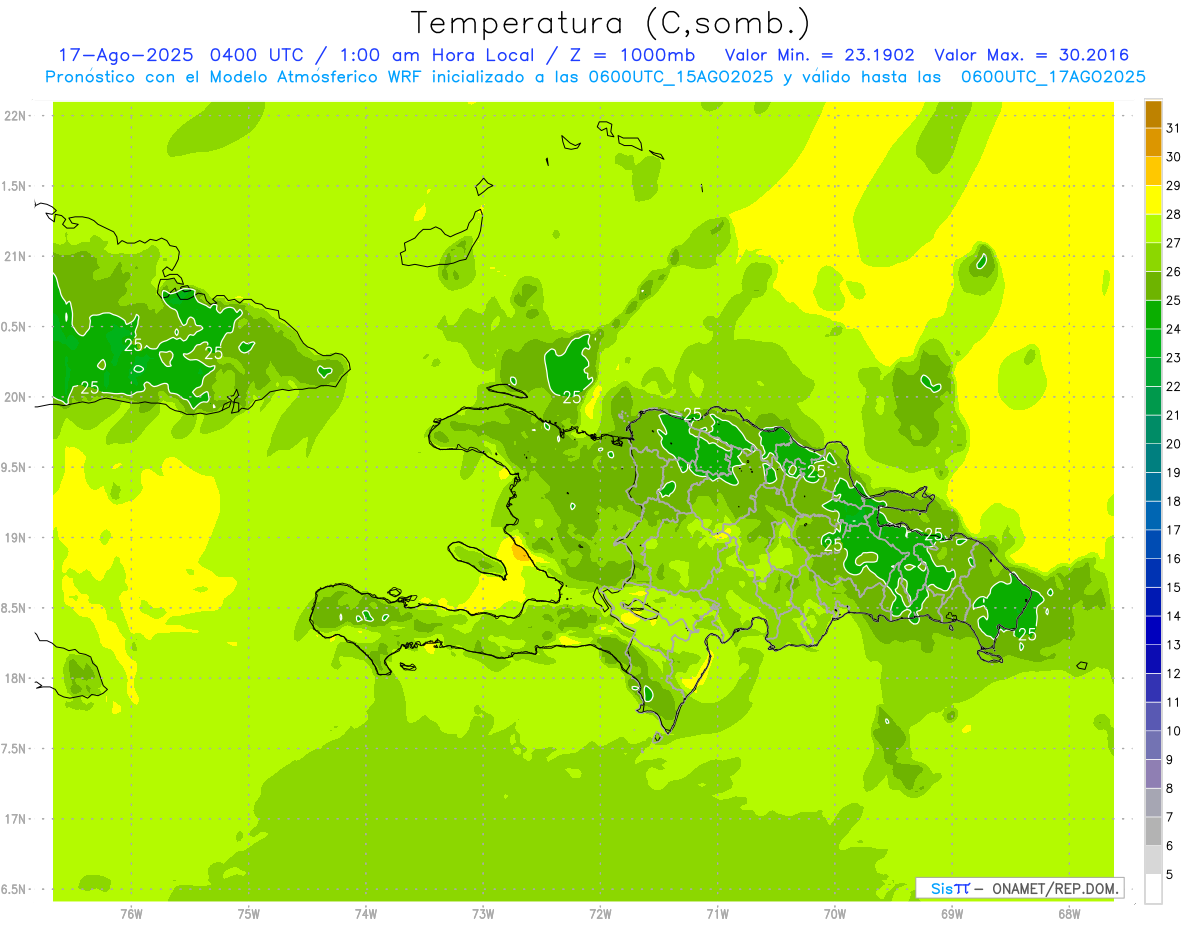The height and width of the screenshot is (927, 1200).
Task: Click the "14" color scale label
Action: [1174, 616]
